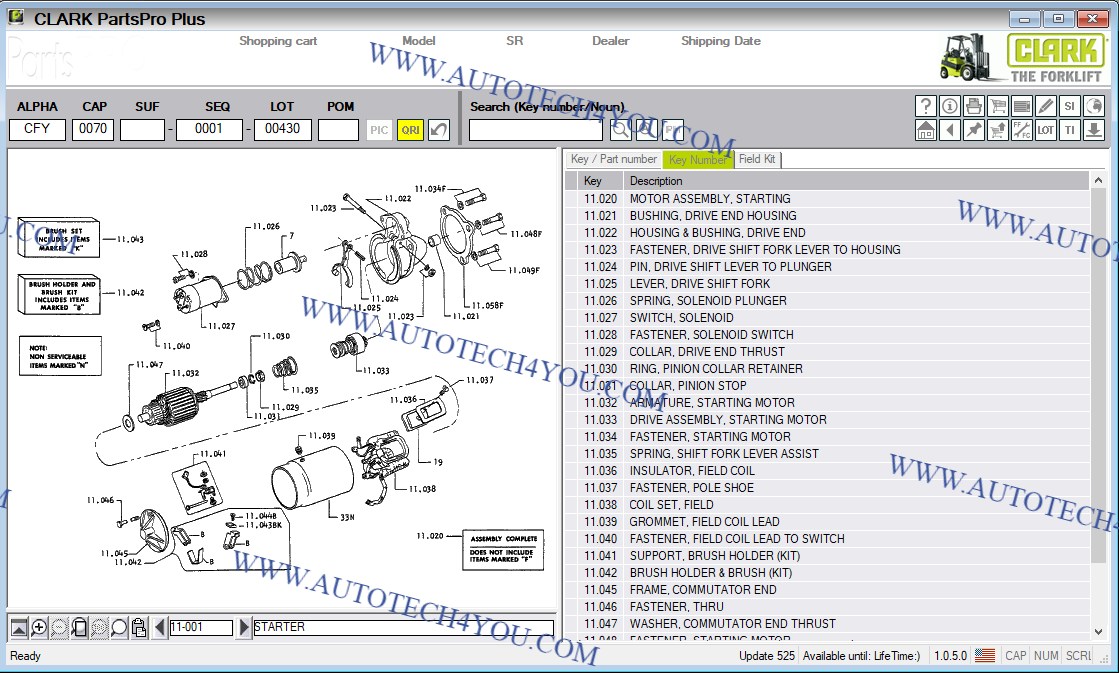
Task: Click the Home icon button
Action: [926, 130]
